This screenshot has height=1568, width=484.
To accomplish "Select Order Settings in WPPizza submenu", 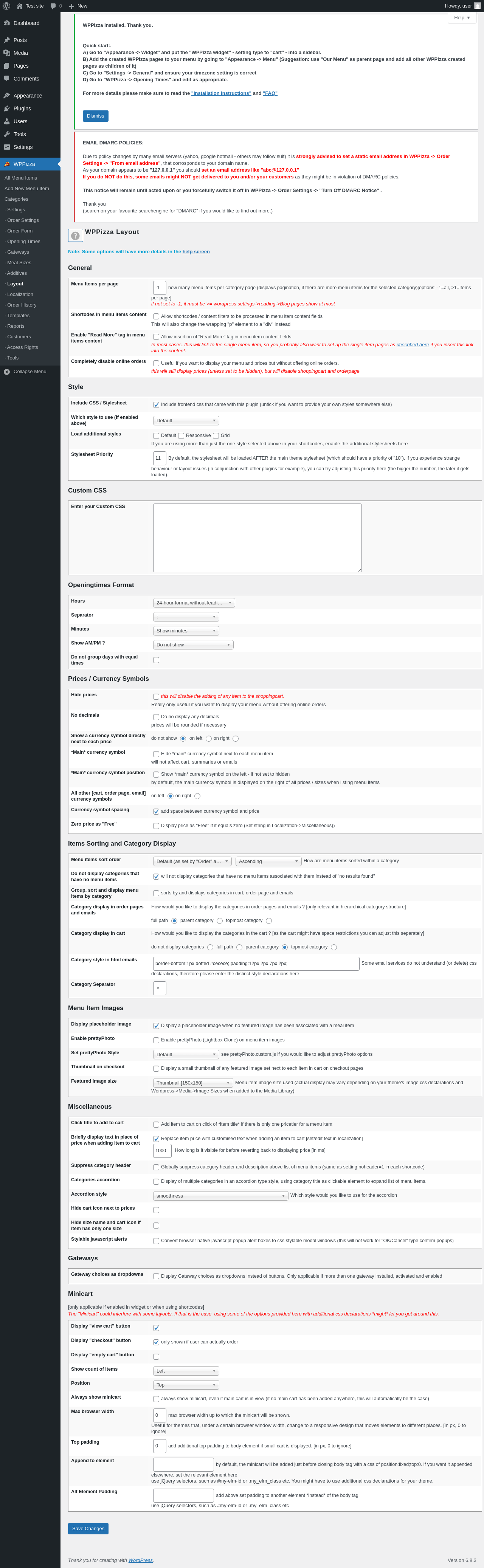I will 23,220.
